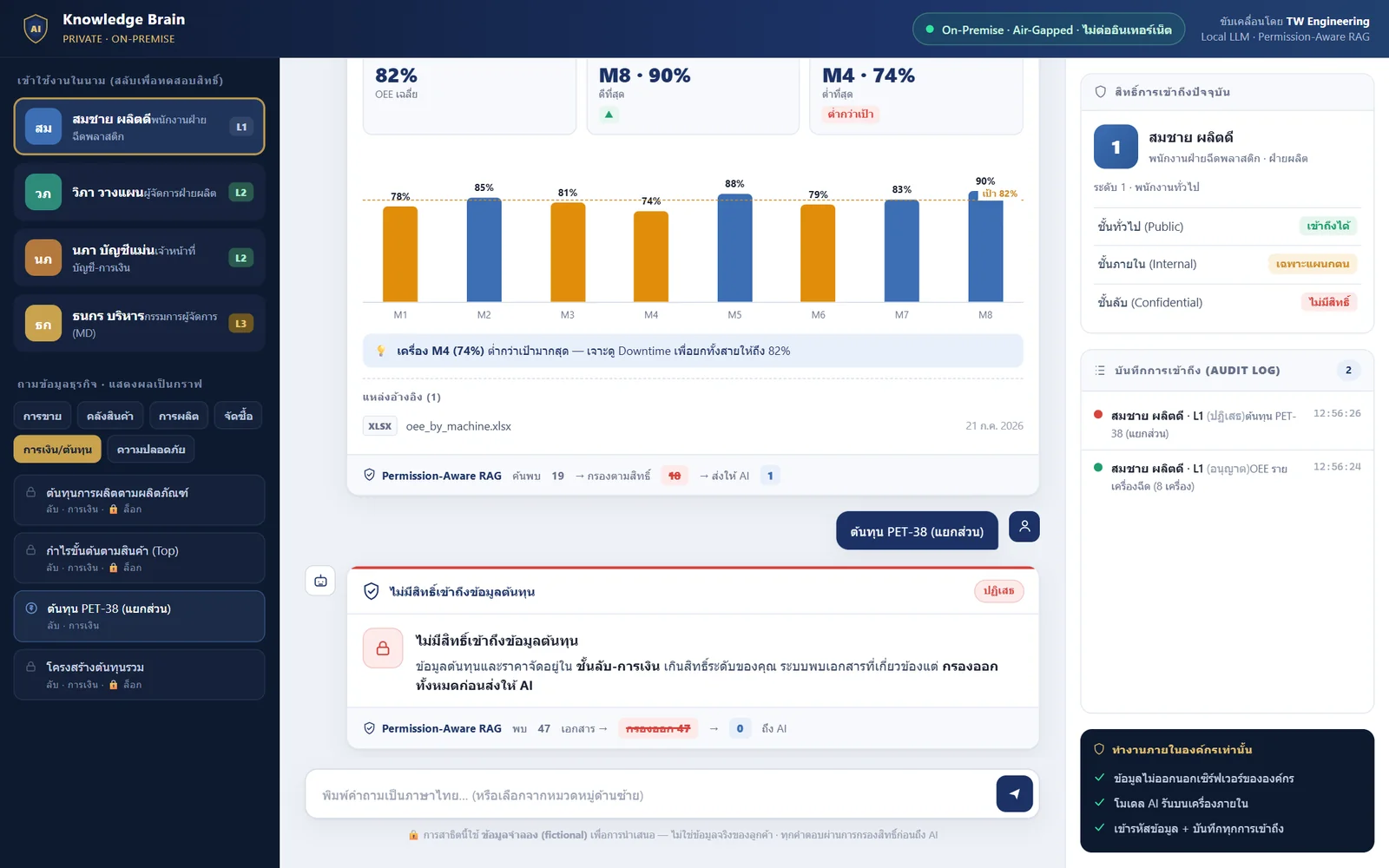Click the ไม่มีสิทธิ์ tag for Confidential level
The image size is (1389, 868).
click(x=1329, y=302)
